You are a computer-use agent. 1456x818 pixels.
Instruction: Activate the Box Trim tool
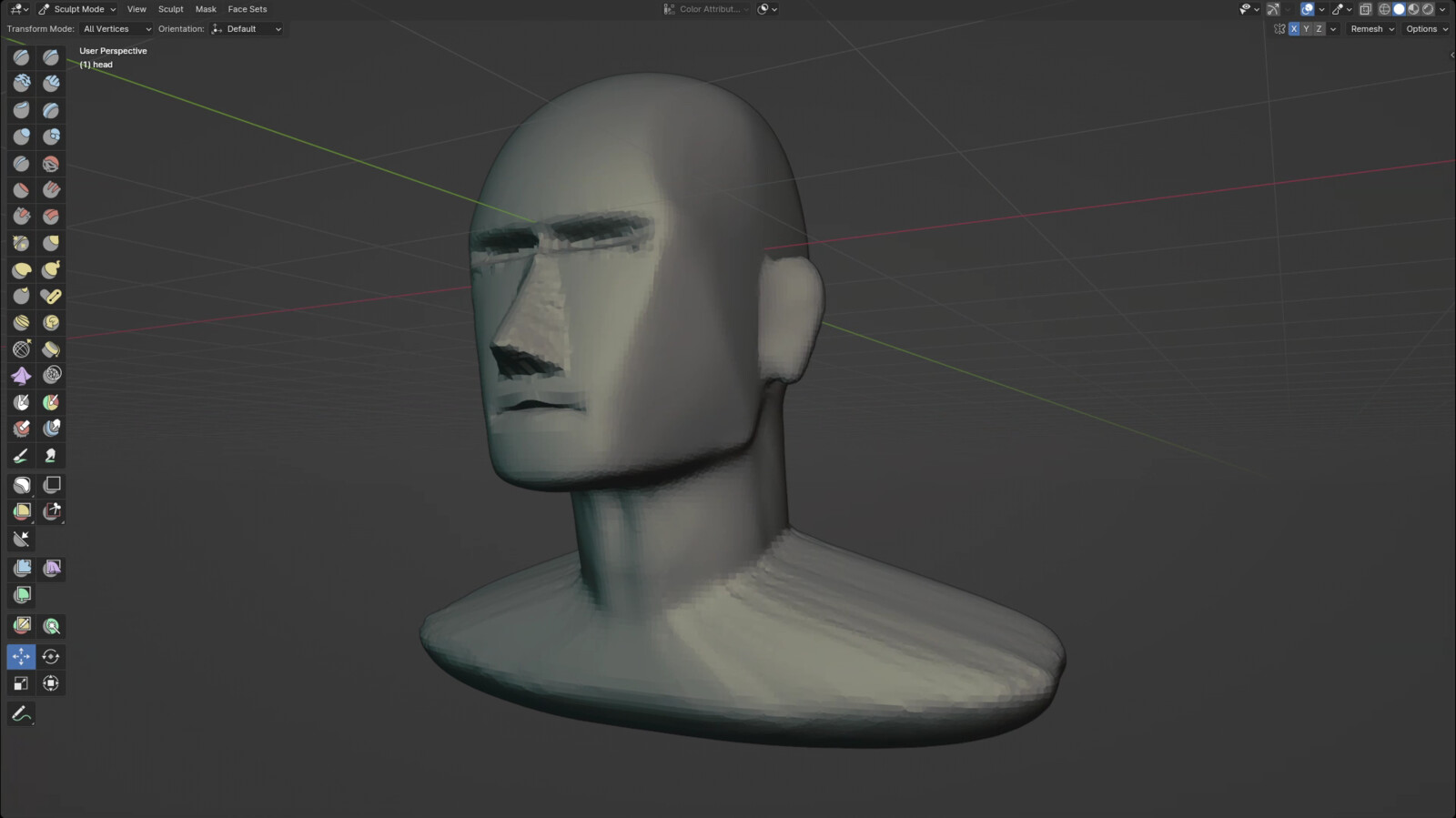[x=51, y=511]
